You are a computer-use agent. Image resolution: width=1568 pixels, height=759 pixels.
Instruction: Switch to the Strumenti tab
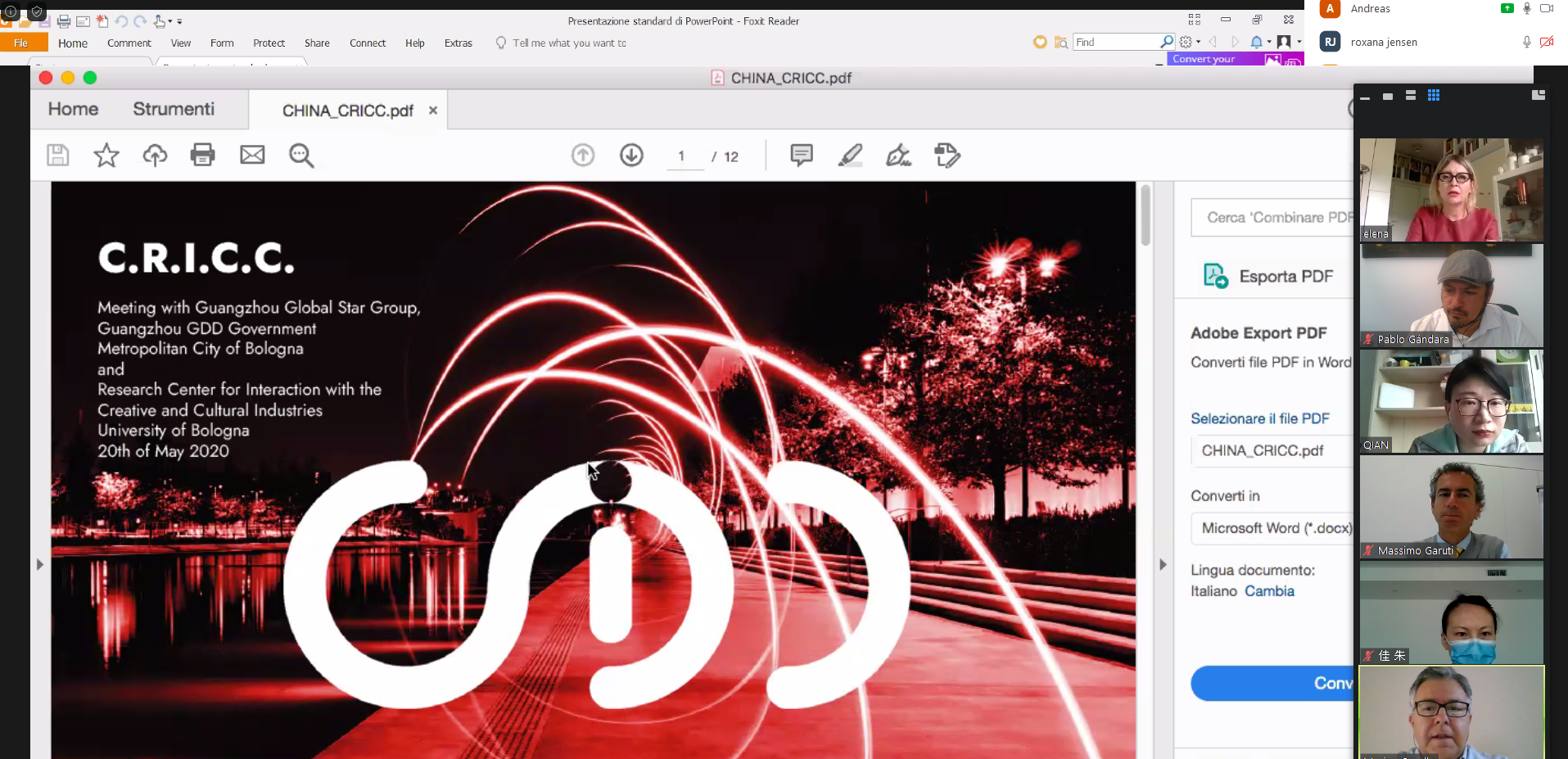[x=174, y=109]
